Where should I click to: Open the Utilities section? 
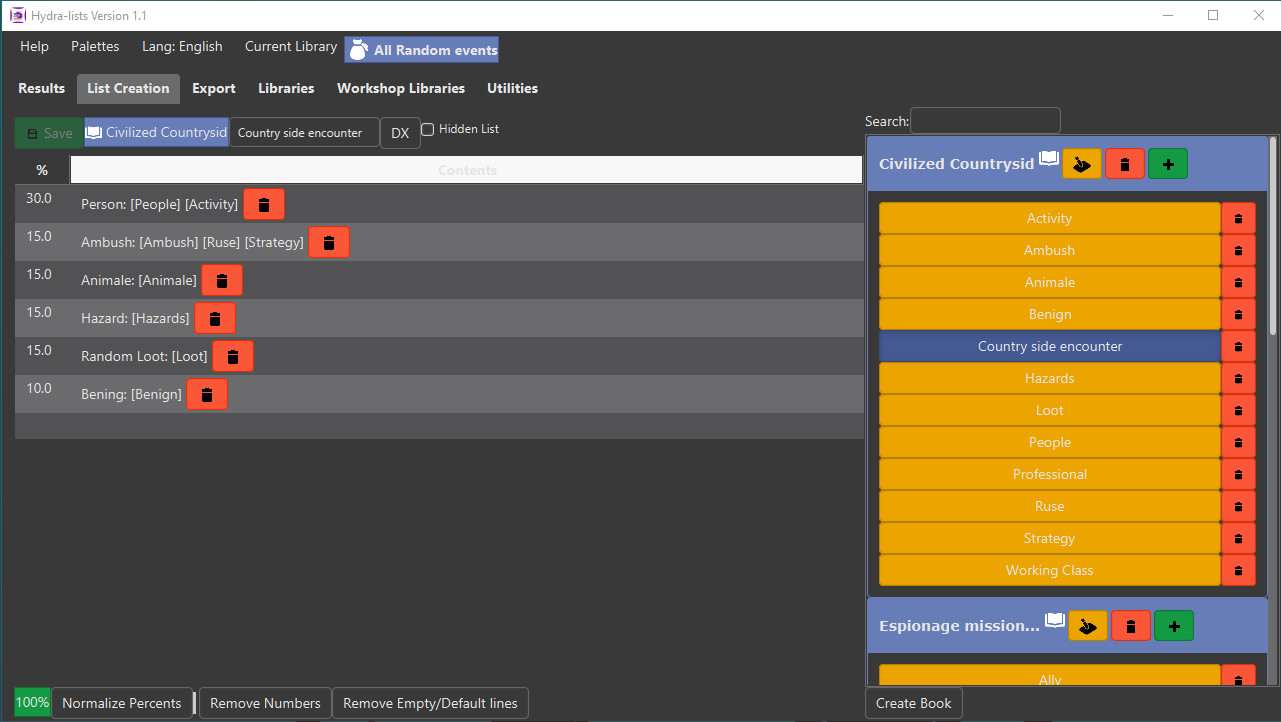click(512, 88)
